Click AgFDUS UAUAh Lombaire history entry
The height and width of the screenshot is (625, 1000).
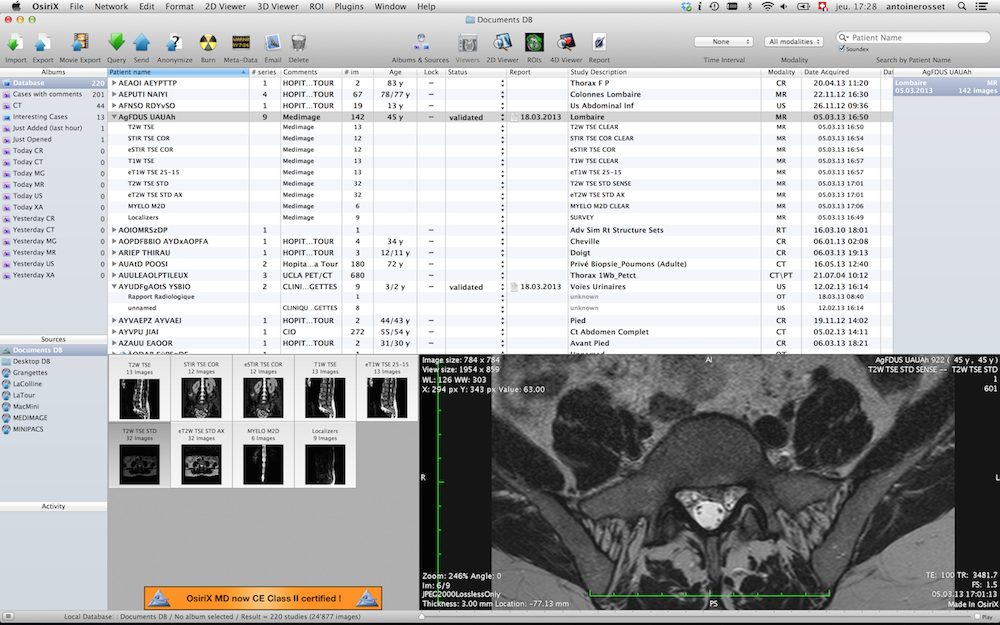coord(946,87)
